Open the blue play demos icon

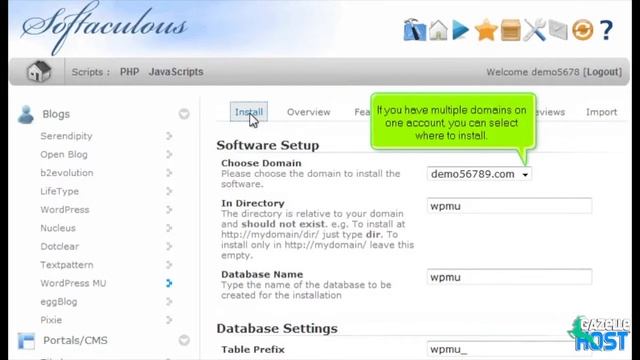[460, 30]
